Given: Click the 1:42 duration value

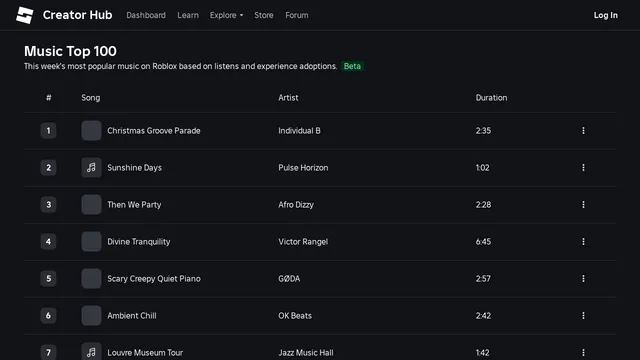Looking at the screenshot, I should tap(482, 352).
